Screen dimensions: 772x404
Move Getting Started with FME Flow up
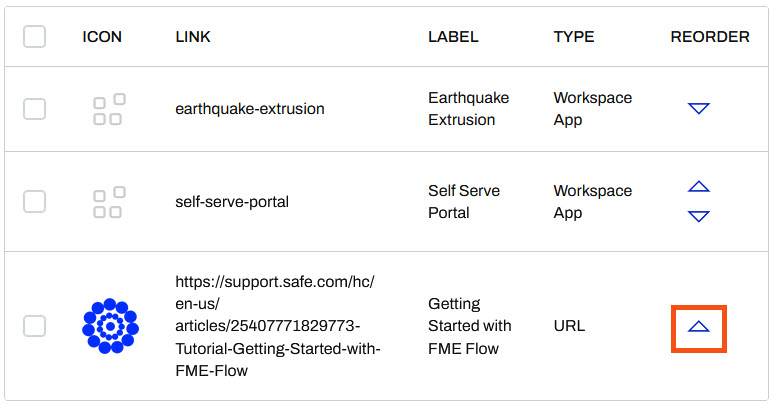click(x=699, y=327)
